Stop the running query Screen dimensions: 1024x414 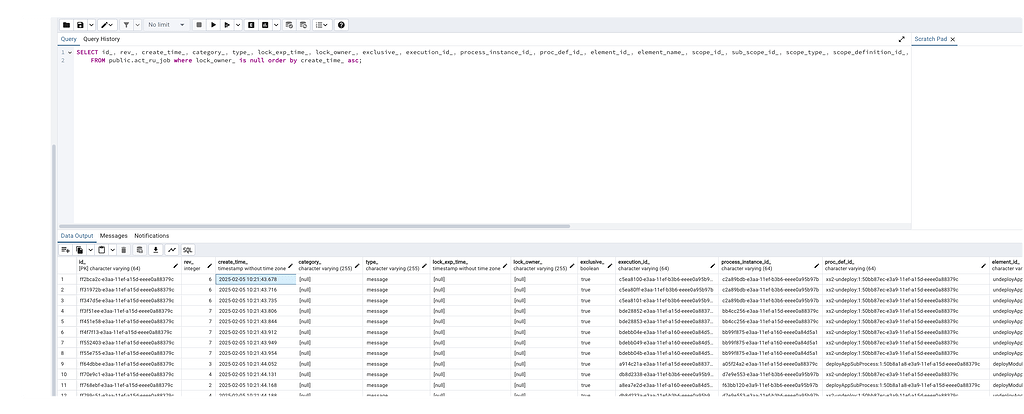tap(200, 24)
